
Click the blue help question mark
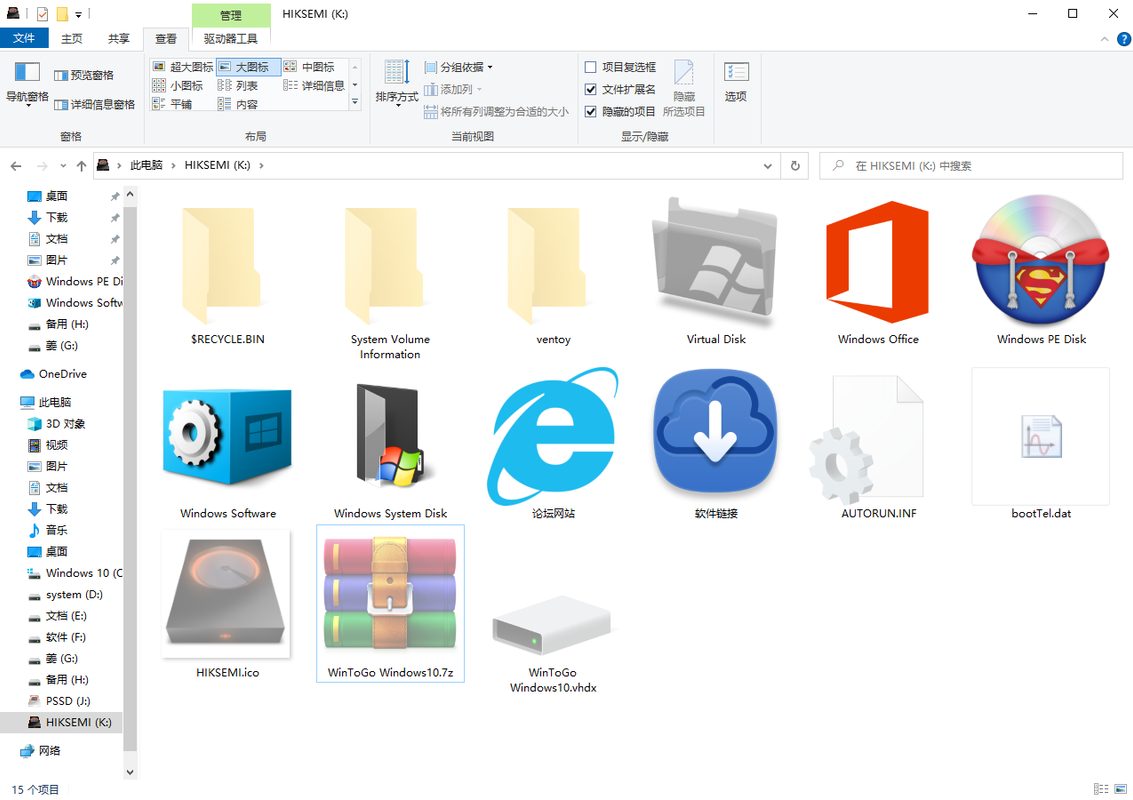[x=1124, y=39]
